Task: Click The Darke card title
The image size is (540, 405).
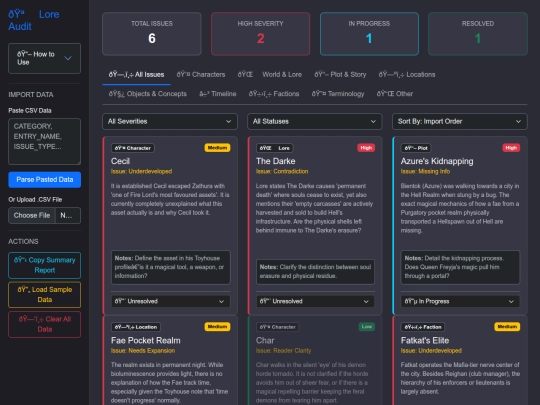Action: tap(276, 161)
